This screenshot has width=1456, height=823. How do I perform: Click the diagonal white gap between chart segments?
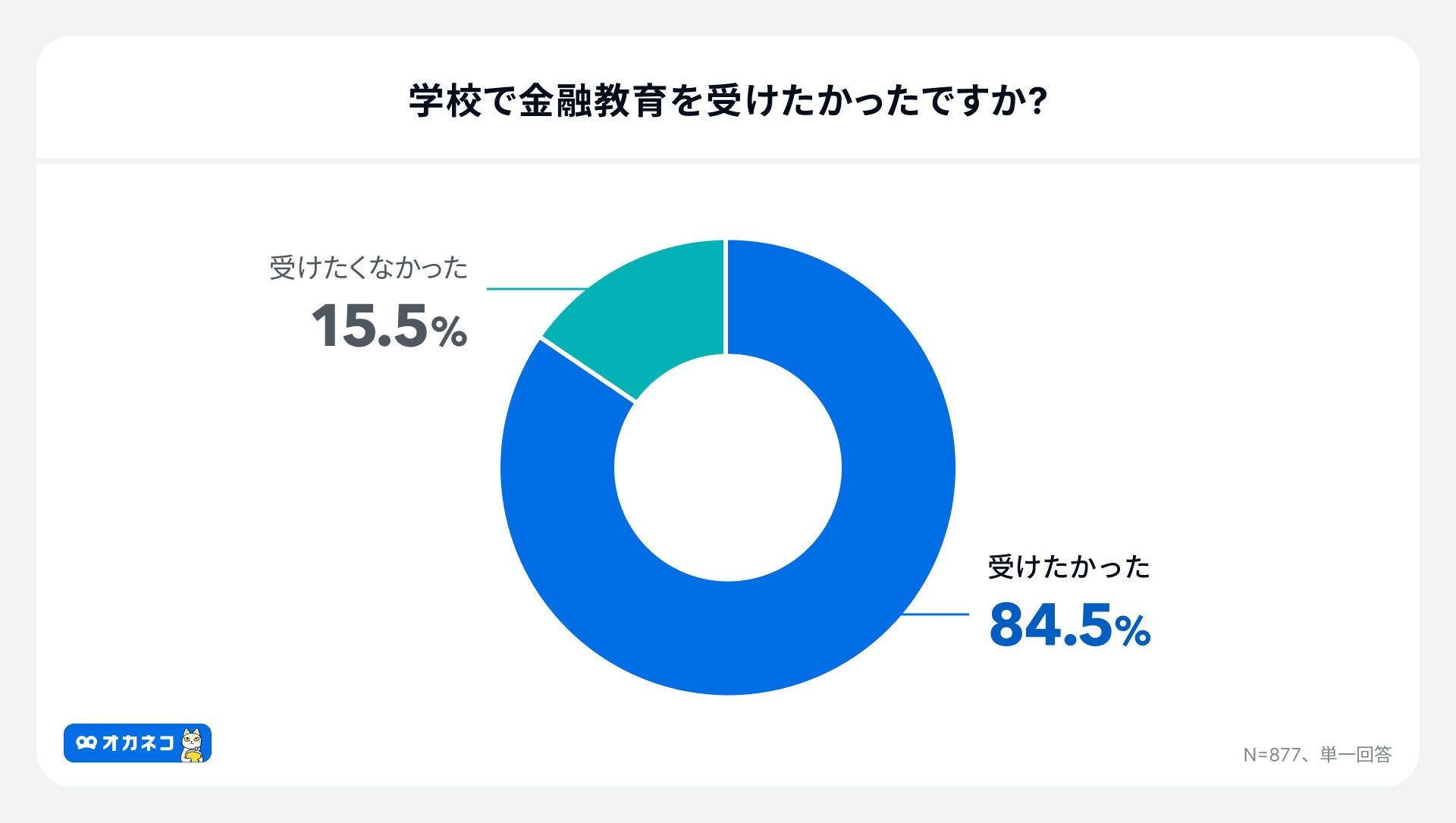(588, 370)
